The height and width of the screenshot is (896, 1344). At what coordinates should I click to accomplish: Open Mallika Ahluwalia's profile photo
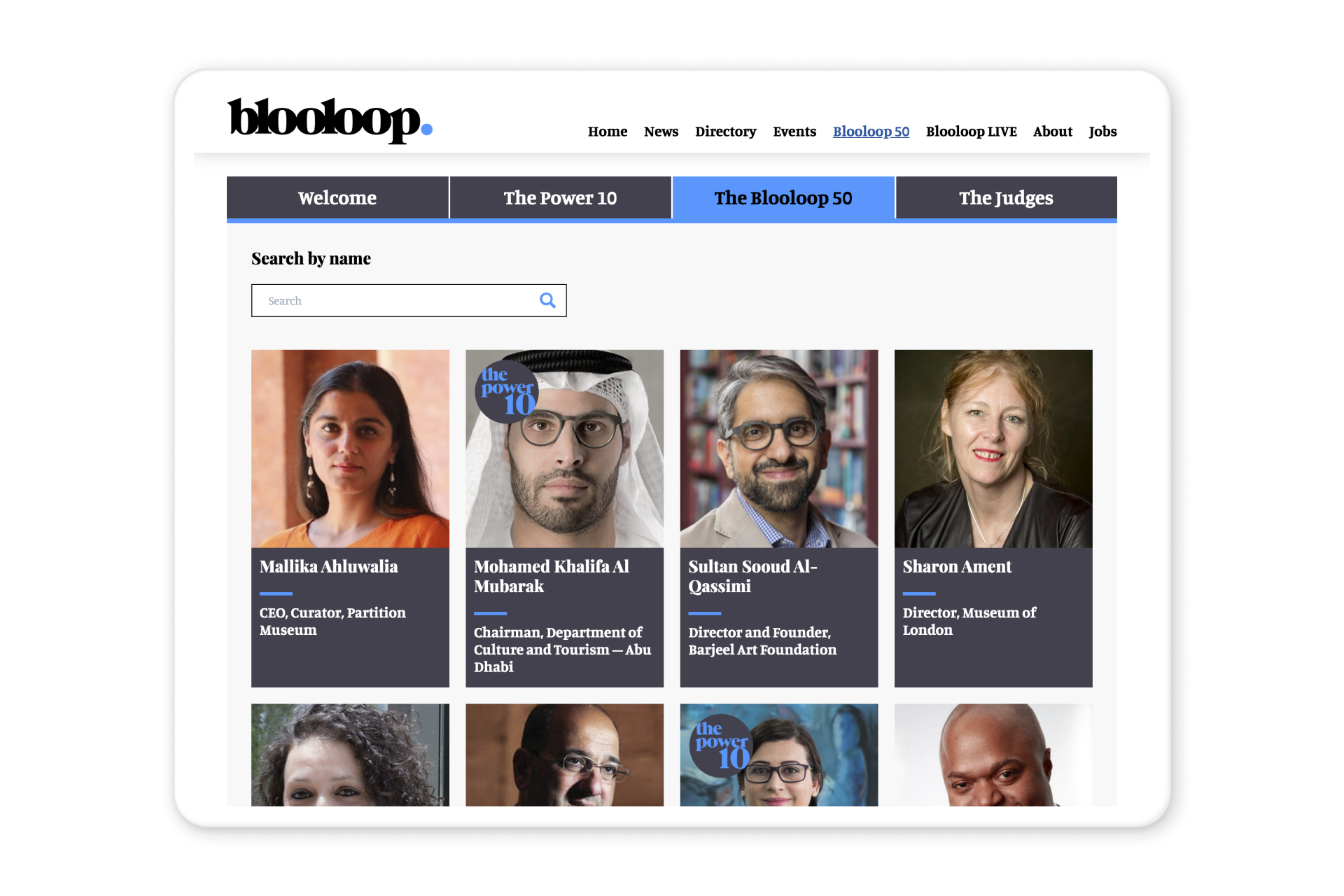[x=350, y=449]
